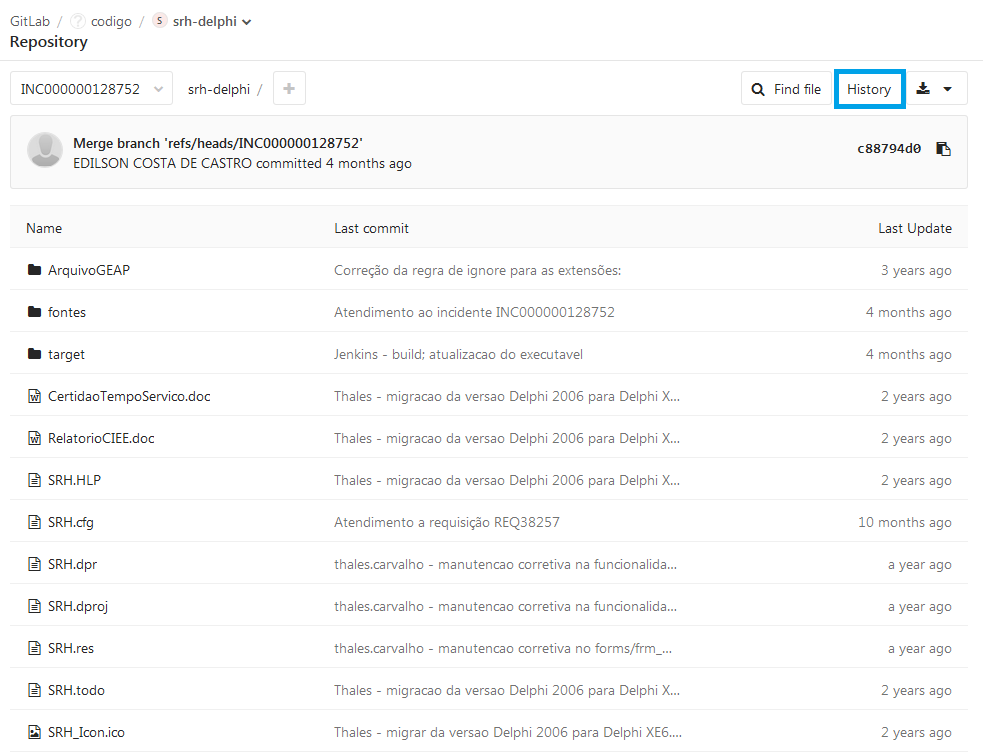983x753 pixels.
Task: Go to GitLab breadcrumb link
Action: (x=30, y=21)
